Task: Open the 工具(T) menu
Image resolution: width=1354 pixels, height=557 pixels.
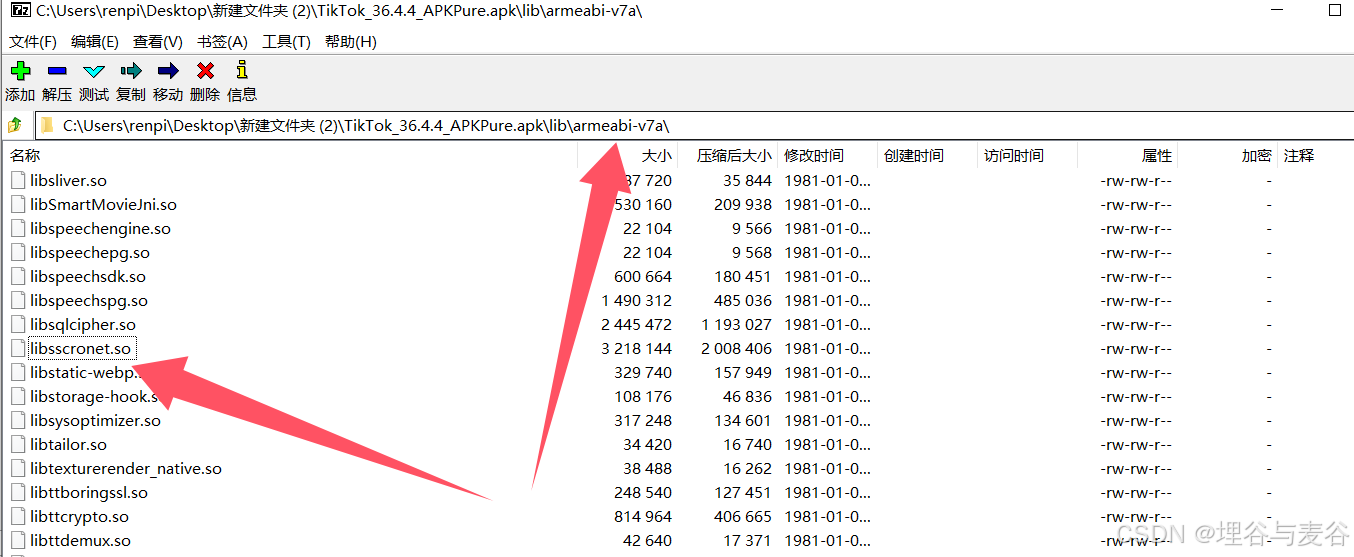Action: (286, 41)
